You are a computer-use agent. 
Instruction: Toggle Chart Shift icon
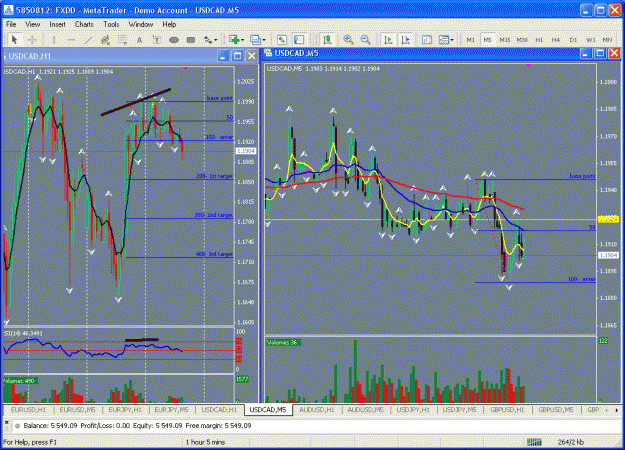[405, 40]
